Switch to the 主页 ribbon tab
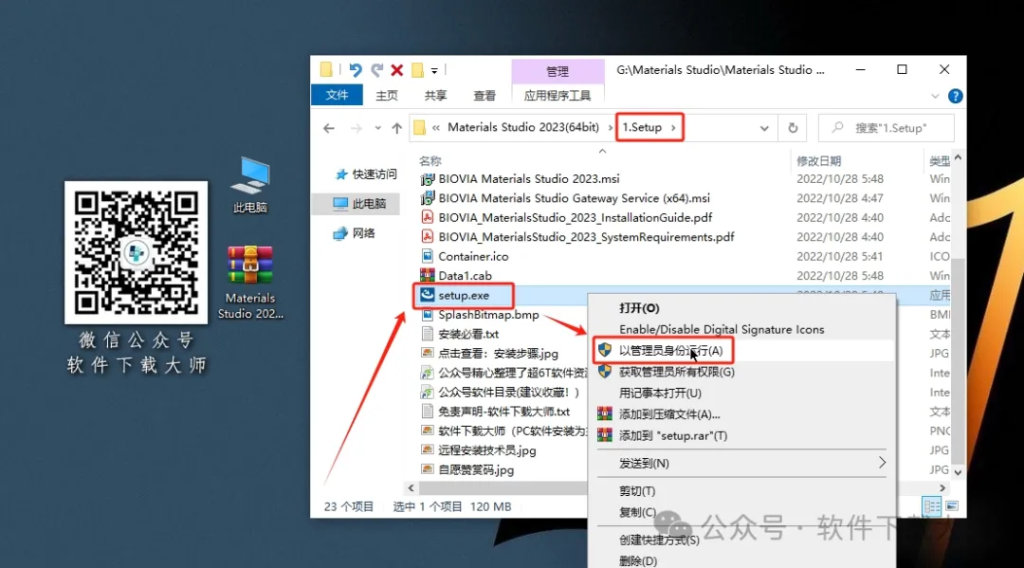 pos(387,95)
